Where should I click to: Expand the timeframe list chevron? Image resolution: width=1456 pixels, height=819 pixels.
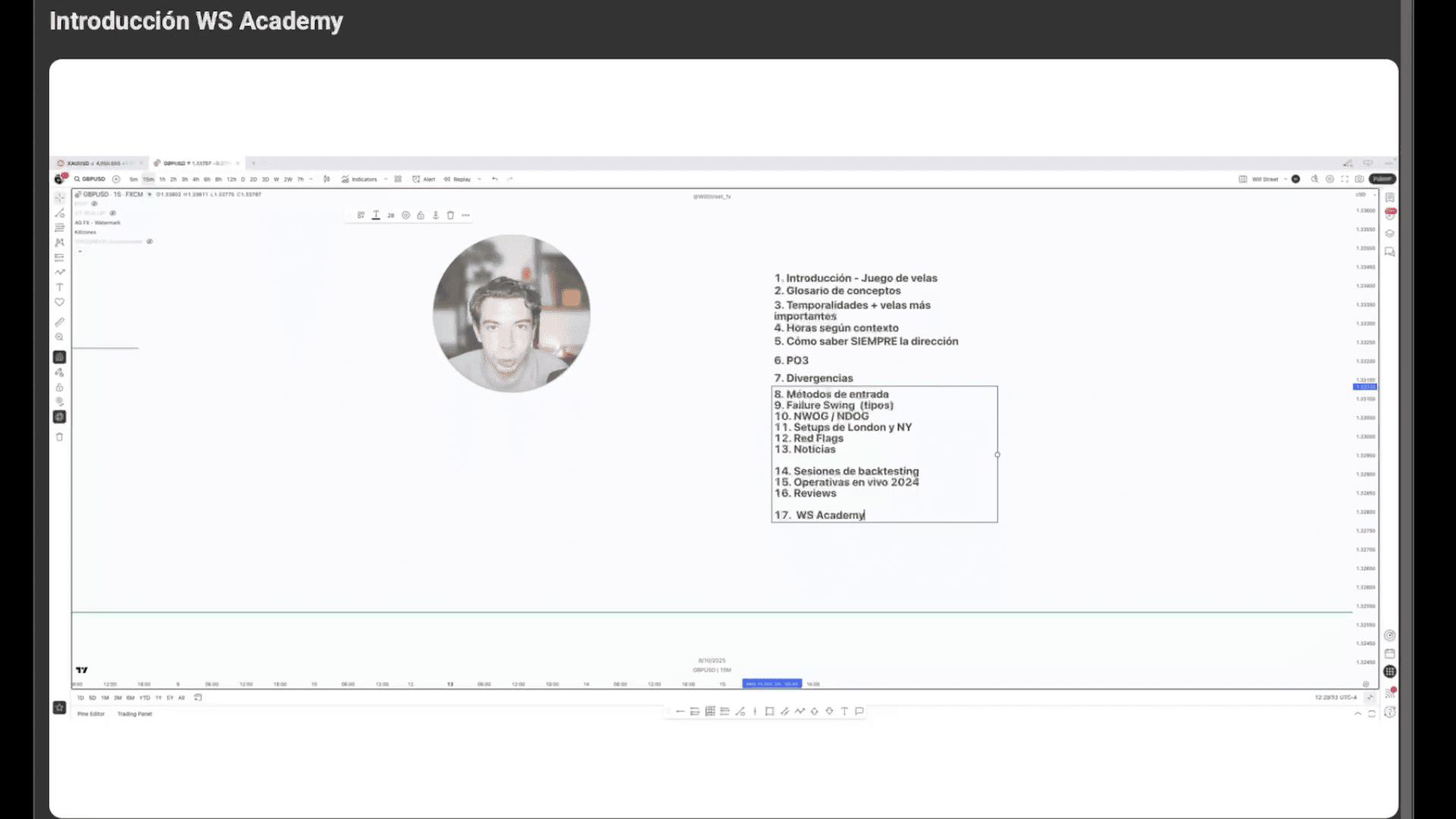point(311,180)
